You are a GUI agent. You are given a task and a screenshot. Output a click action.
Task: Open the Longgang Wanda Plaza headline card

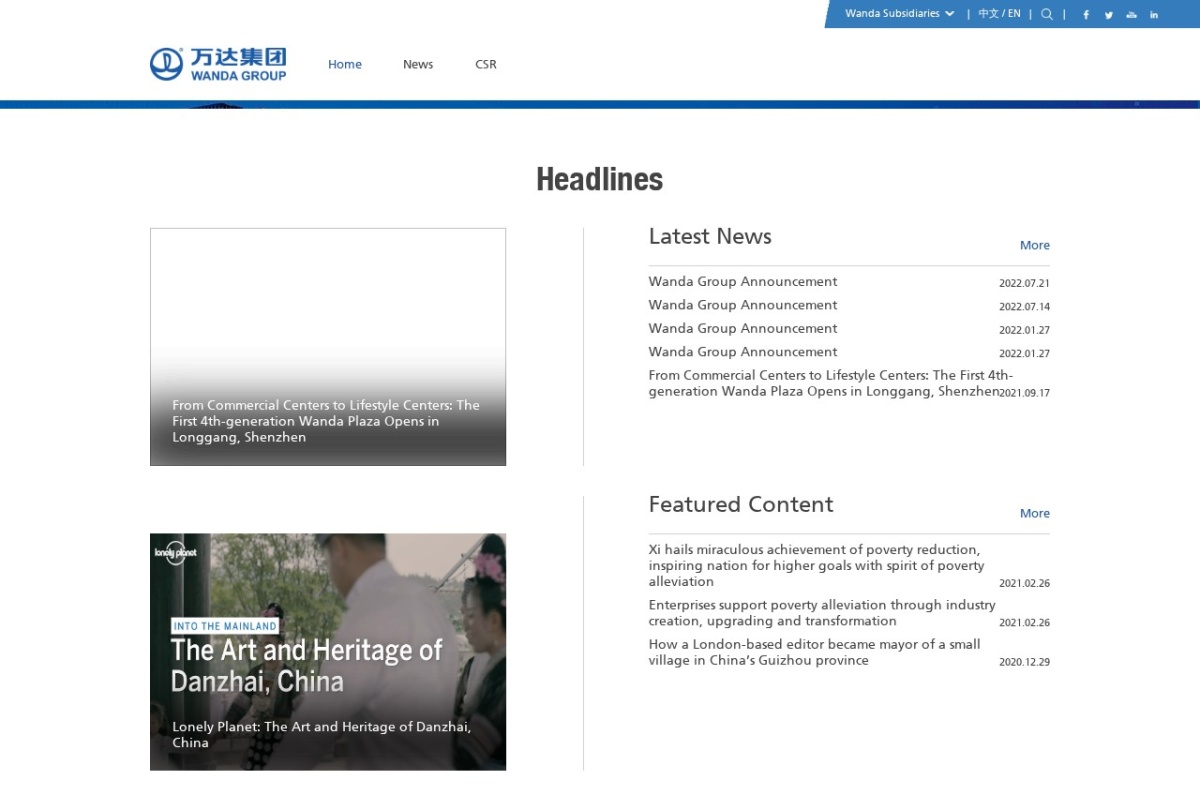328,347
